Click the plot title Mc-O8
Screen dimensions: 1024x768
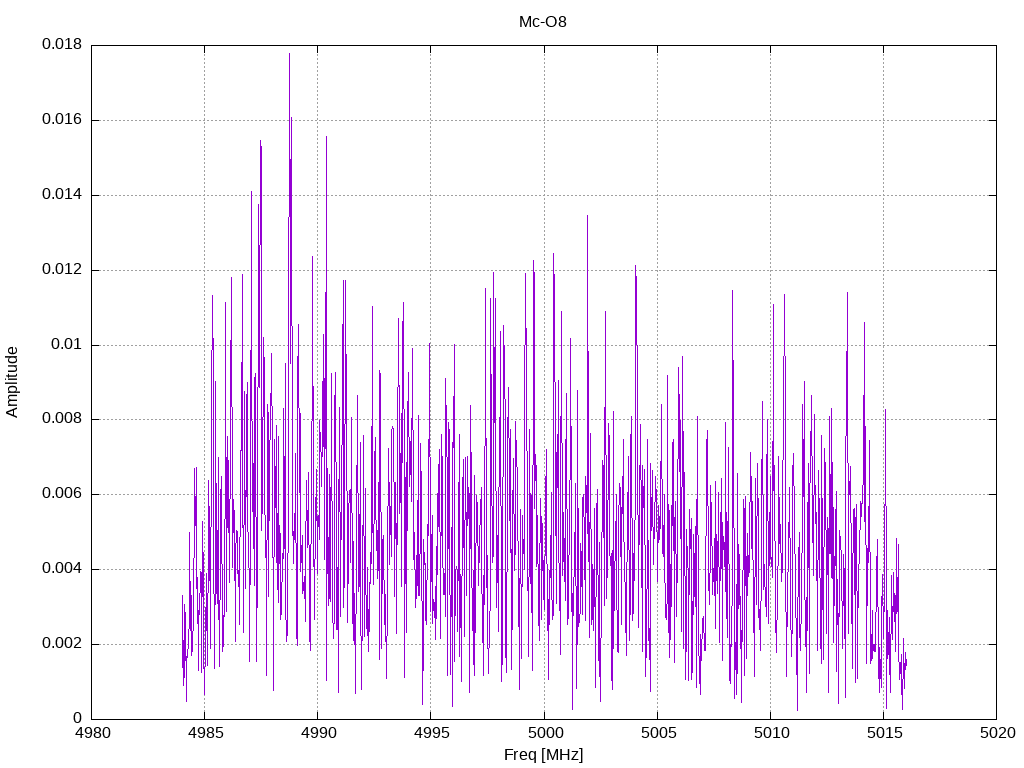click(x=543, y=22)
